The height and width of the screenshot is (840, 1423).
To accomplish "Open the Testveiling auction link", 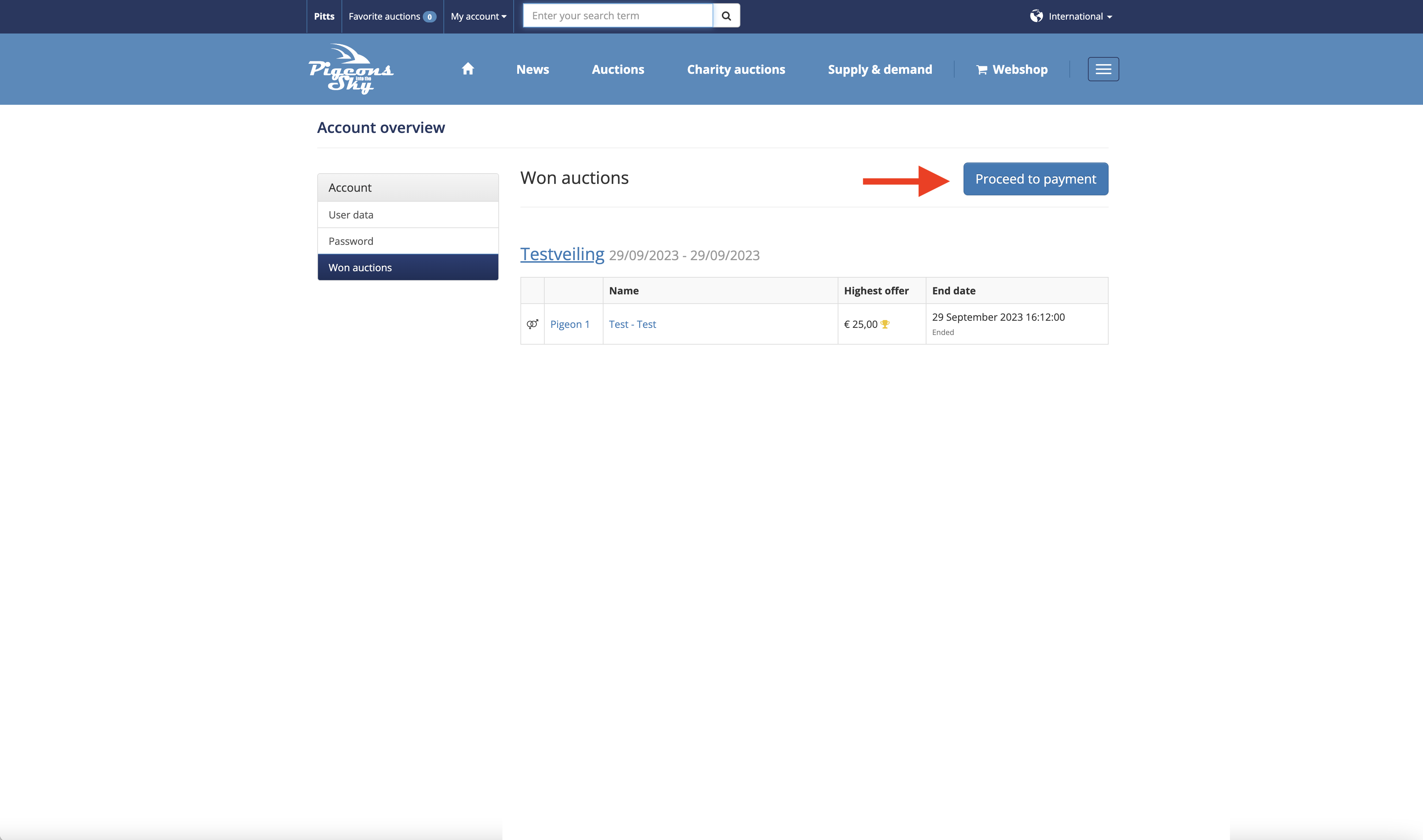I will 562,254.
